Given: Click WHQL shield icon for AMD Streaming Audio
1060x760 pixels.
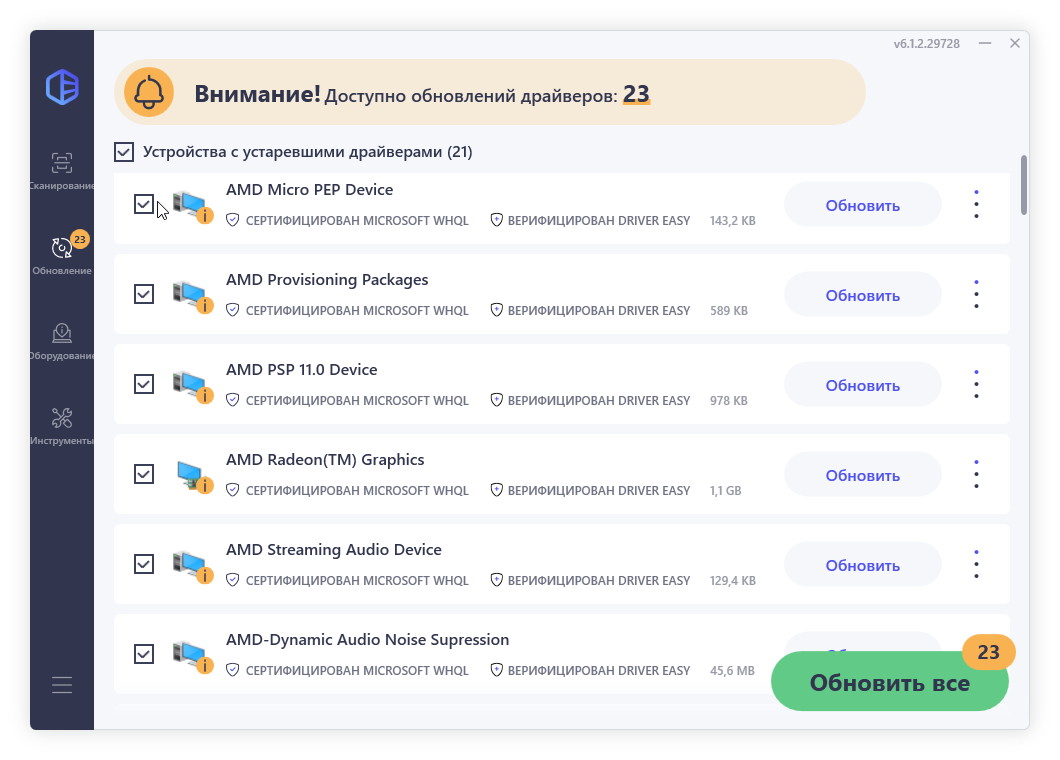Looking at the screenshot, I should pyautogui.click(x=233, y=580).
